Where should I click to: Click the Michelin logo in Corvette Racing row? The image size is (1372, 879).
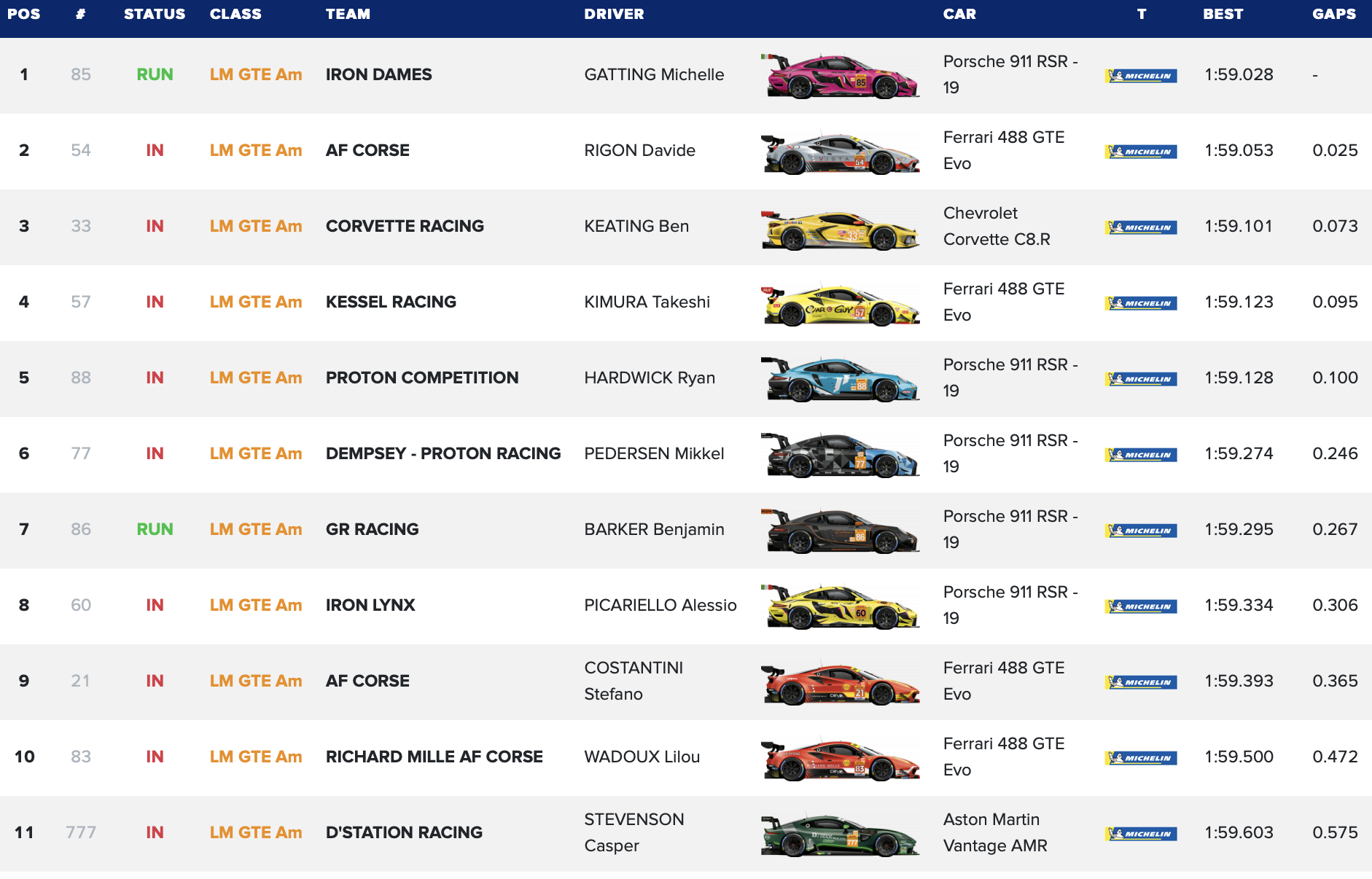tap(1141, 227)
